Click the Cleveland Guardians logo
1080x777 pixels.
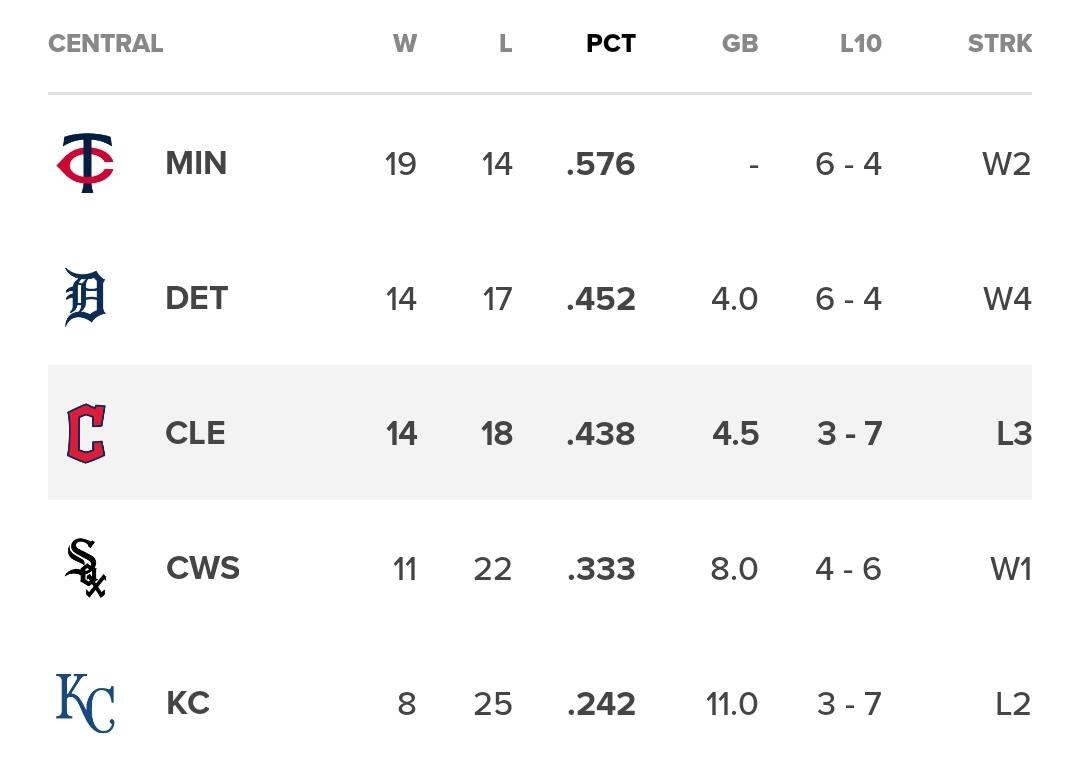(86, 433)
